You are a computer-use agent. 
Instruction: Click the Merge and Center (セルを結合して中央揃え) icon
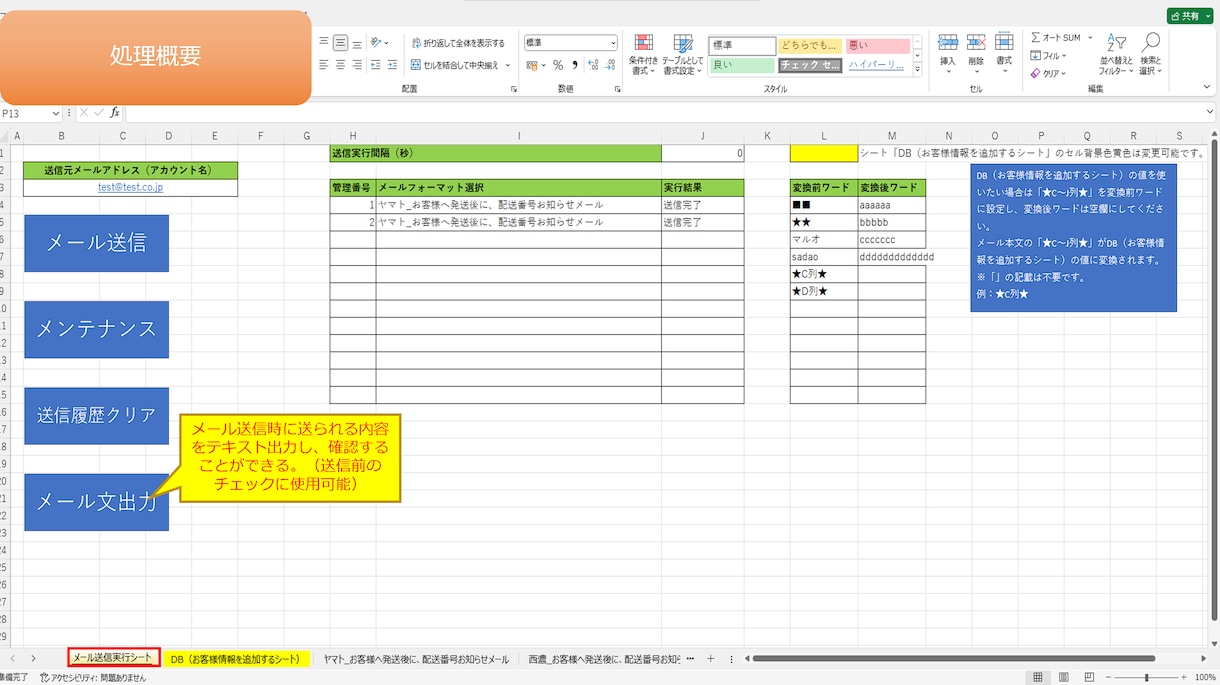pos(416,65)
